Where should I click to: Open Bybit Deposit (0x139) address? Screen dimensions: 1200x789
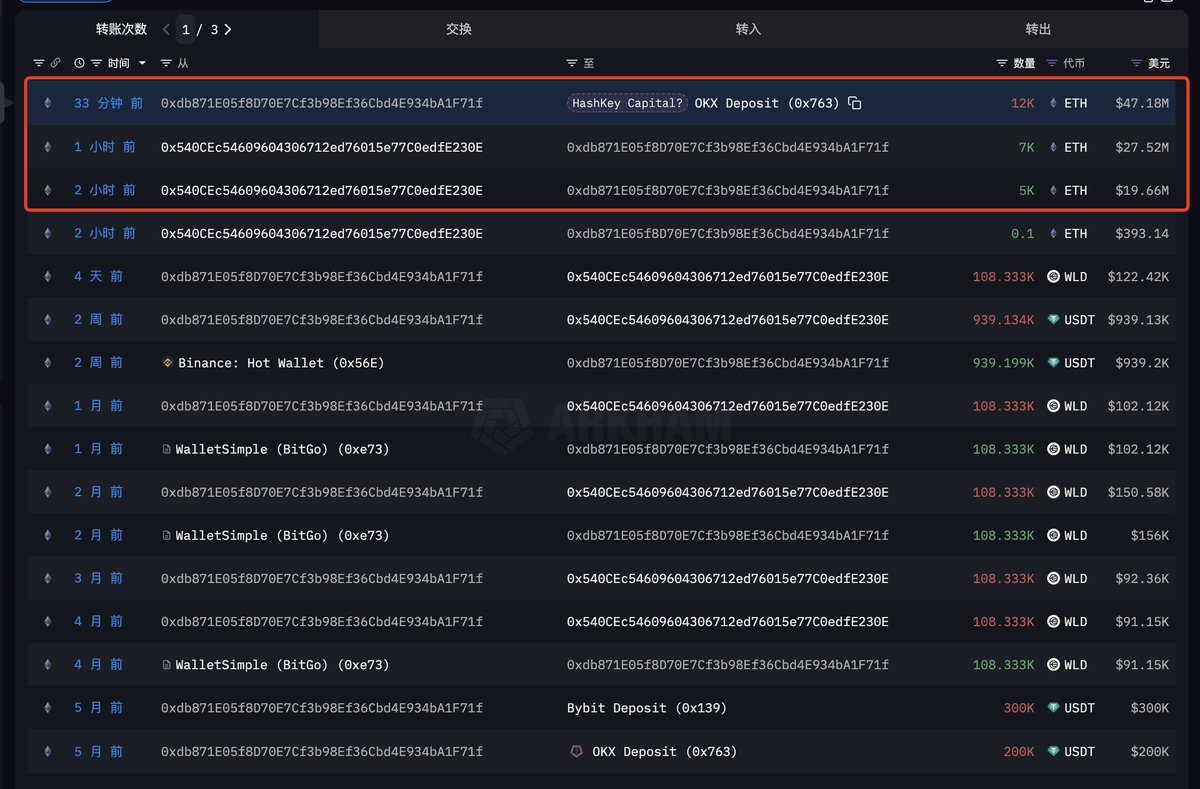pyautogui.click(x=647, y=708)
